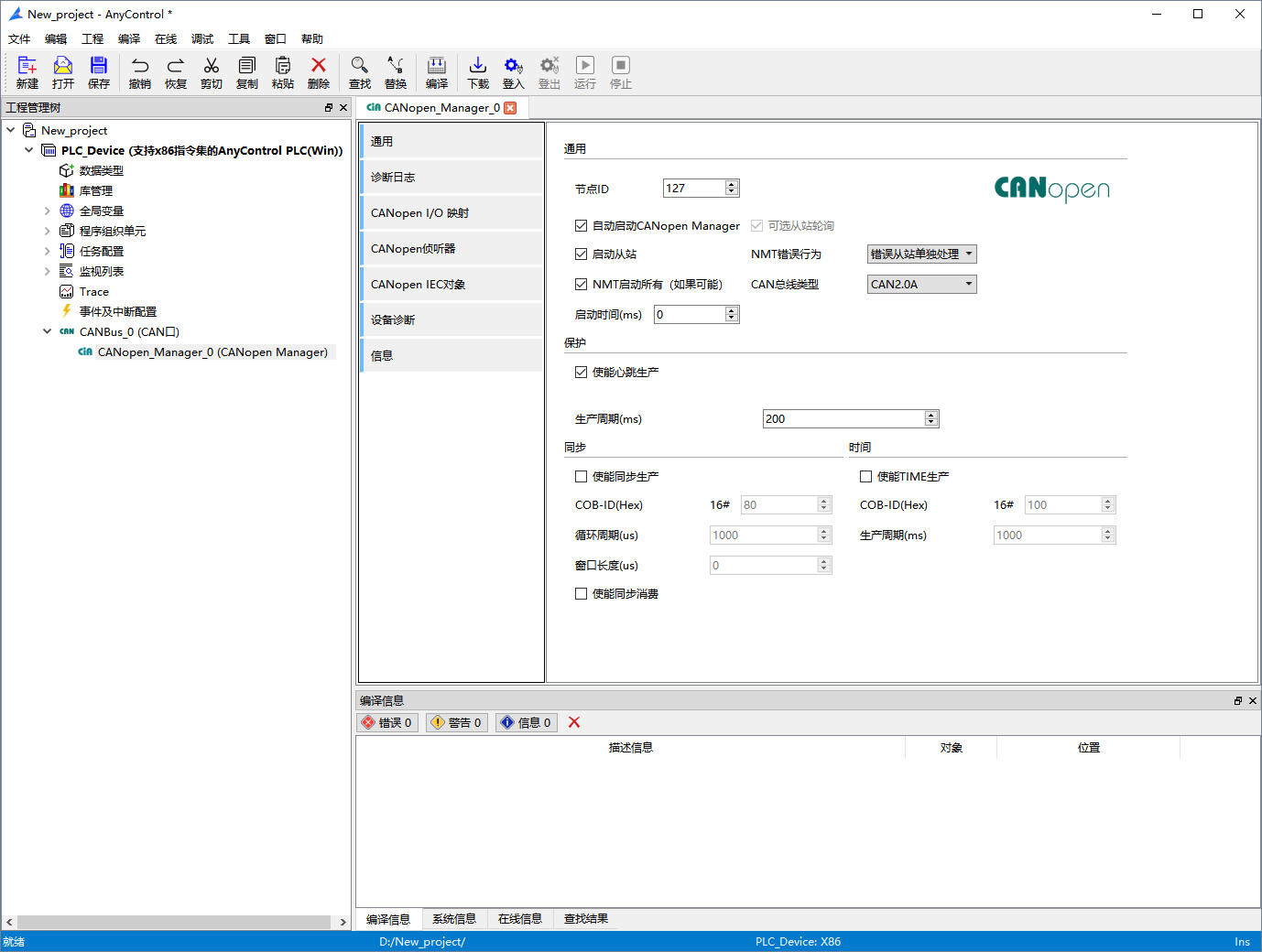Screen dimensions: 1262x952
Task: Open the CANopen IEC对象 page
Action: pos(451,284)
